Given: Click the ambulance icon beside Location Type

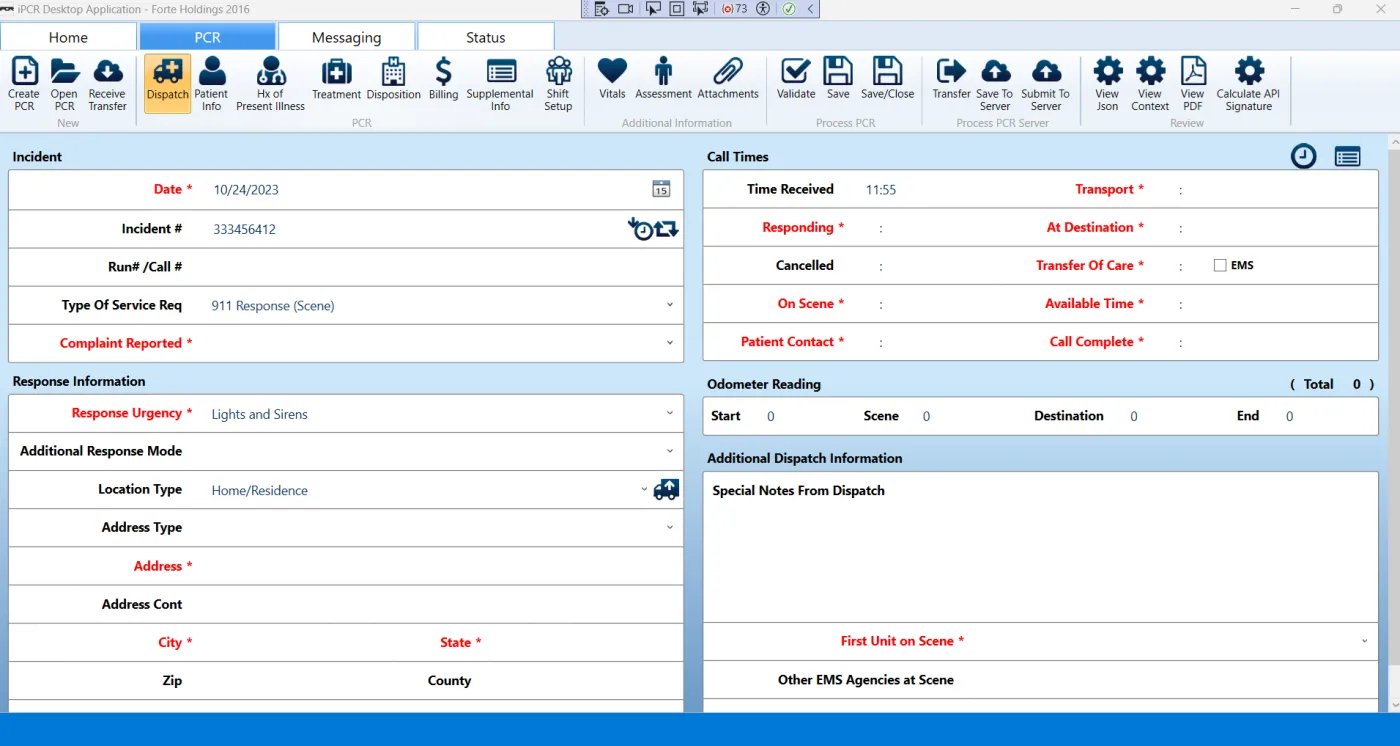Looking at the screenshot, I should (666, 490).
